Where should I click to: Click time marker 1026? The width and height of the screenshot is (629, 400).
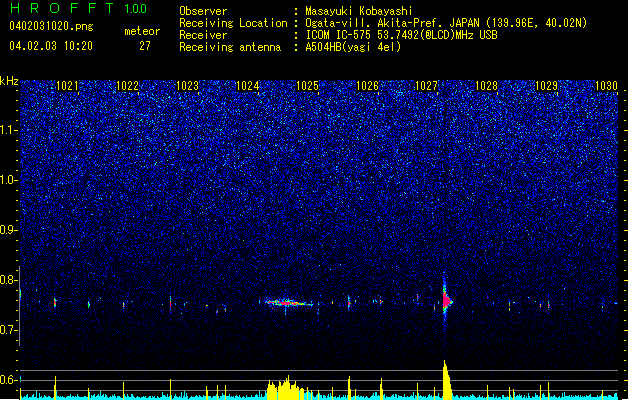click(x=367, y=86)
